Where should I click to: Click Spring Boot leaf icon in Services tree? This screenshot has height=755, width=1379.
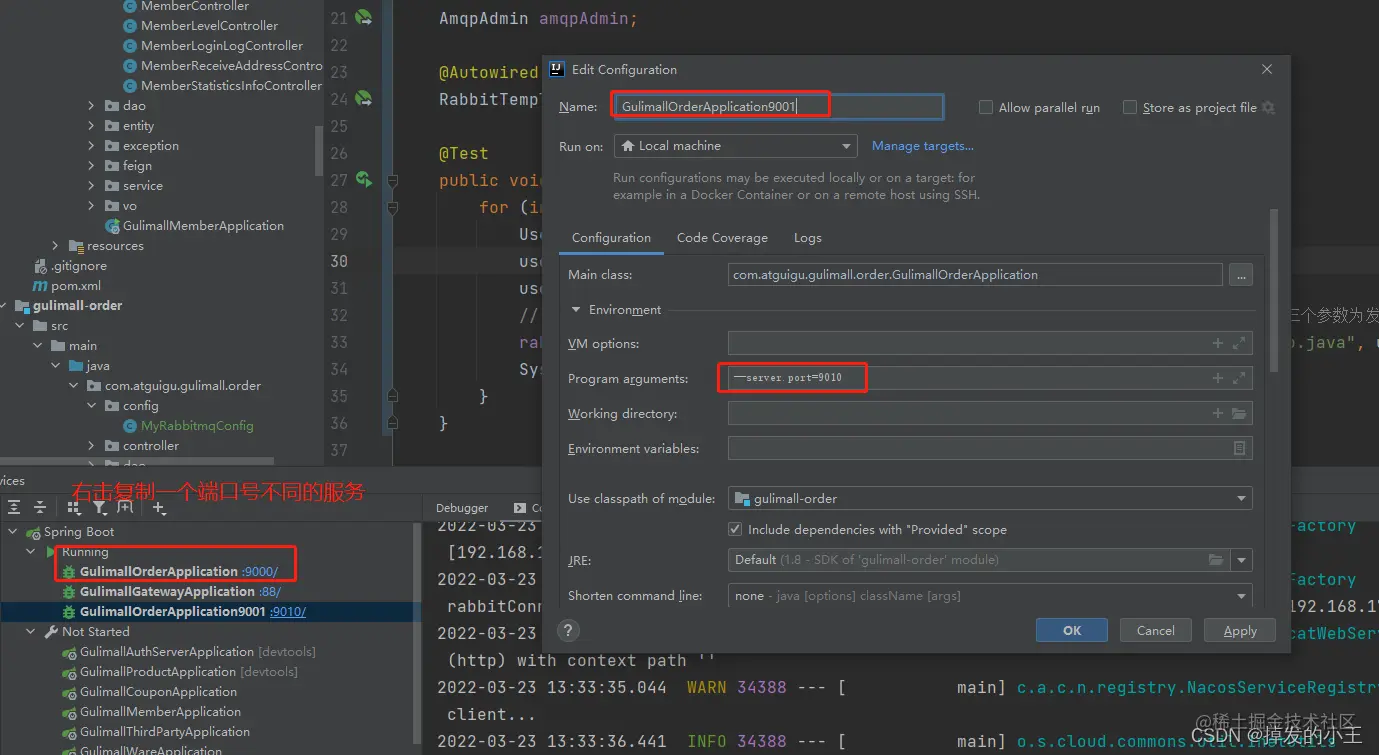35,532
